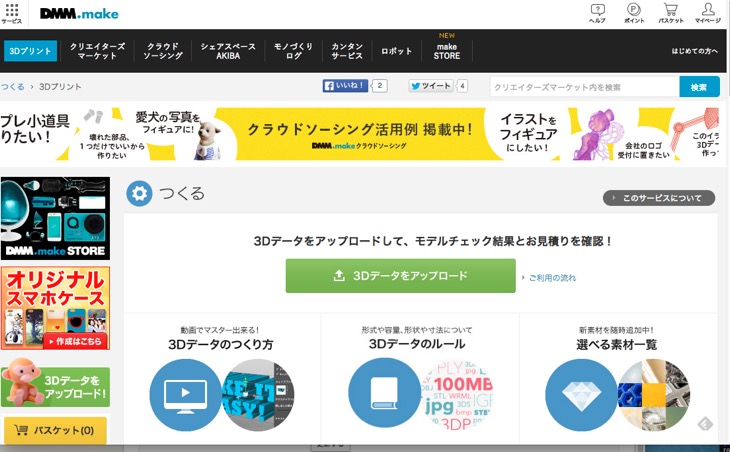
Task: Click the help icon in header
Action: click(597, 12)
